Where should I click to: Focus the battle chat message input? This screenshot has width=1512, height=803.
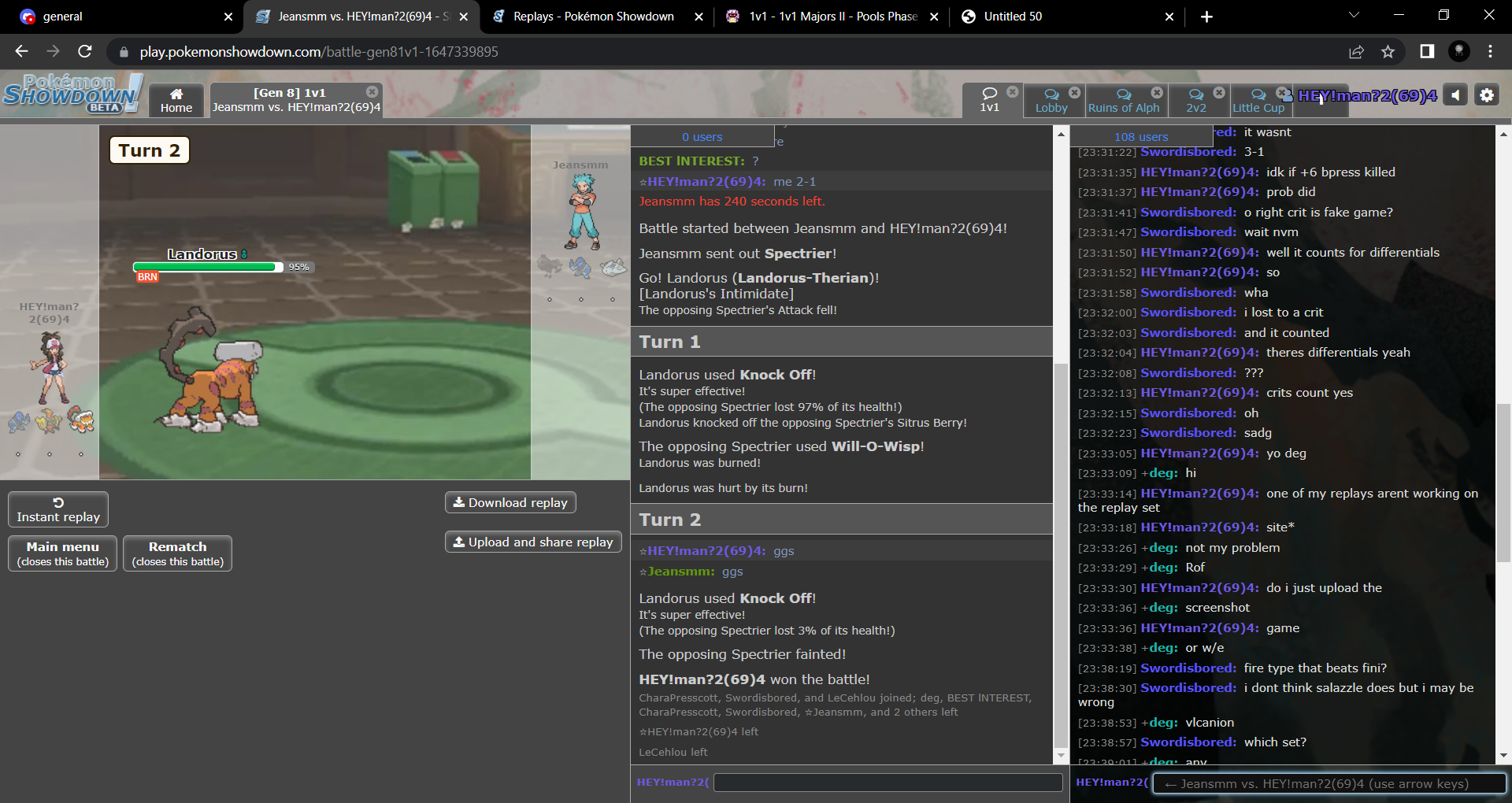click(x=888, y=783)
